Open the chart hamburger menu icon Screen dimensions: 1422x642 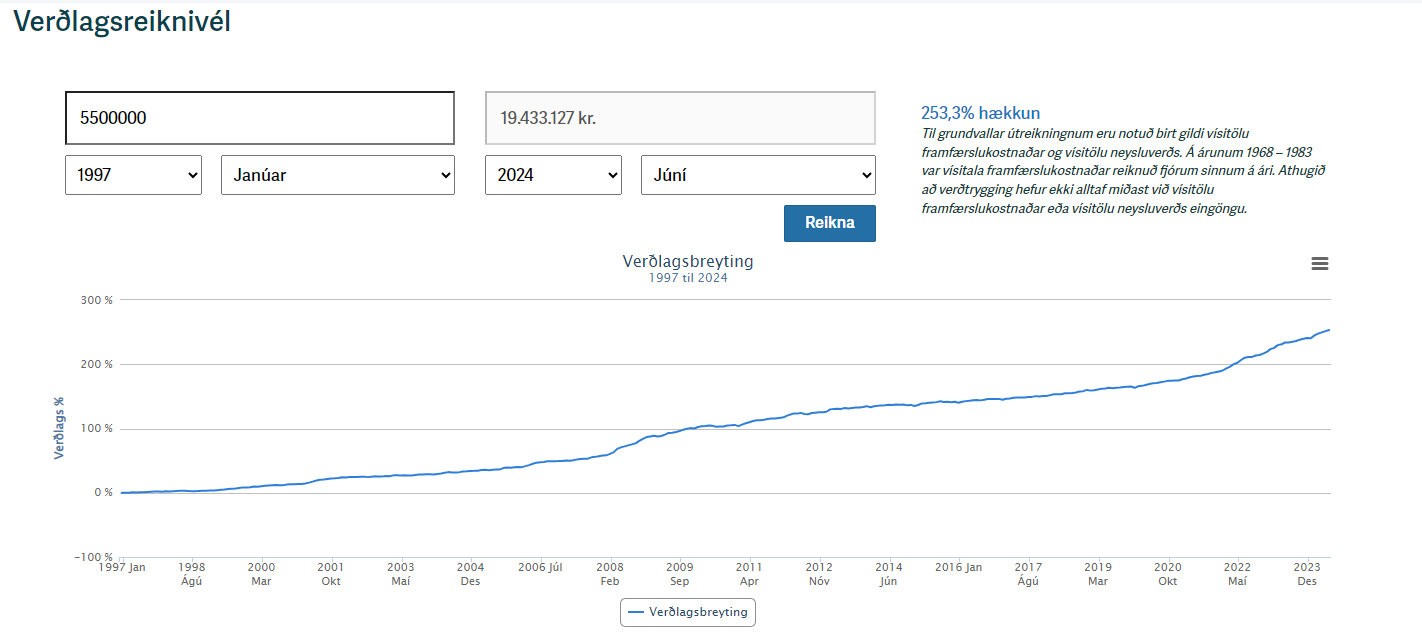pyautogui.click(x=1319, y=264)
